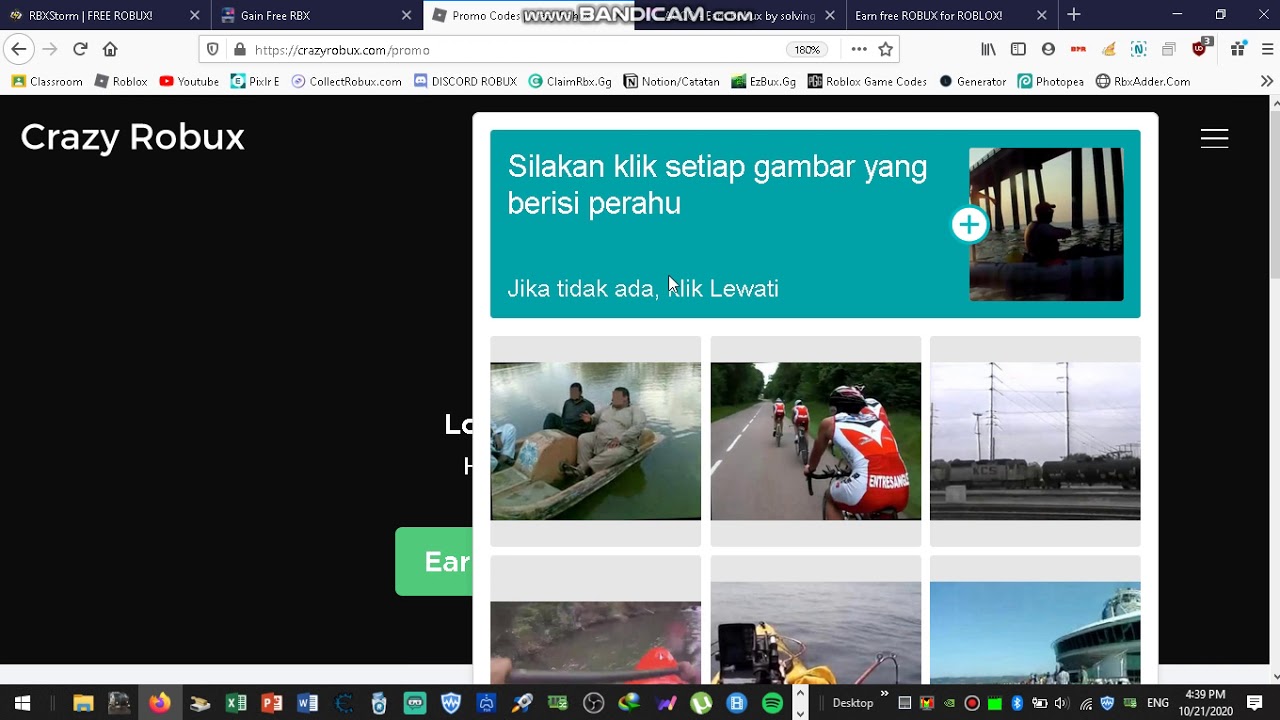This screenshot has height=720, width=1280.
Task: Open the notification action center
Action: (x=1255, y=703)
